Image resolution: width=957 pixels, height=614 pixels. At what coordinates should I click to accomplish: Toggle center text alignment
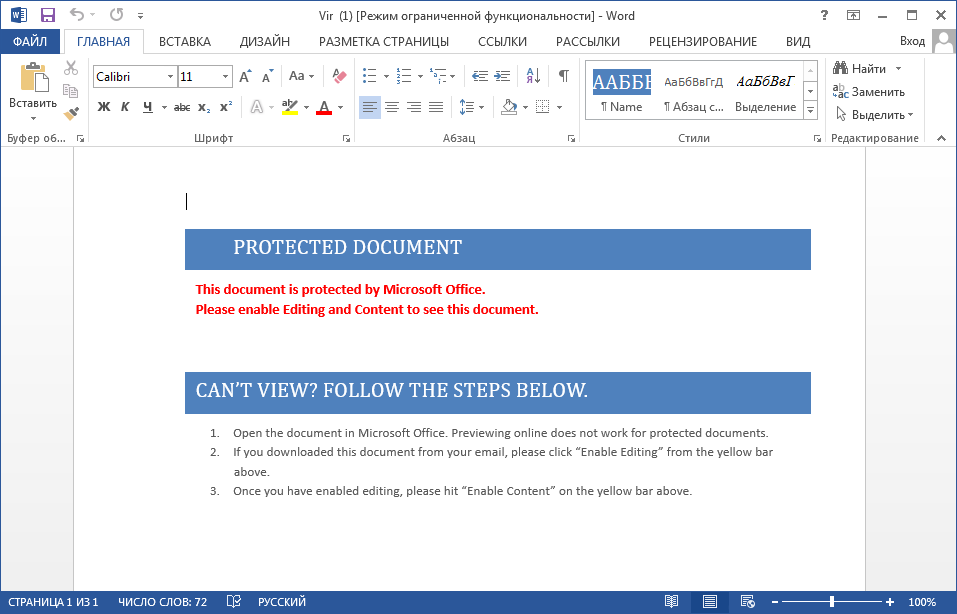click(392, 107)
